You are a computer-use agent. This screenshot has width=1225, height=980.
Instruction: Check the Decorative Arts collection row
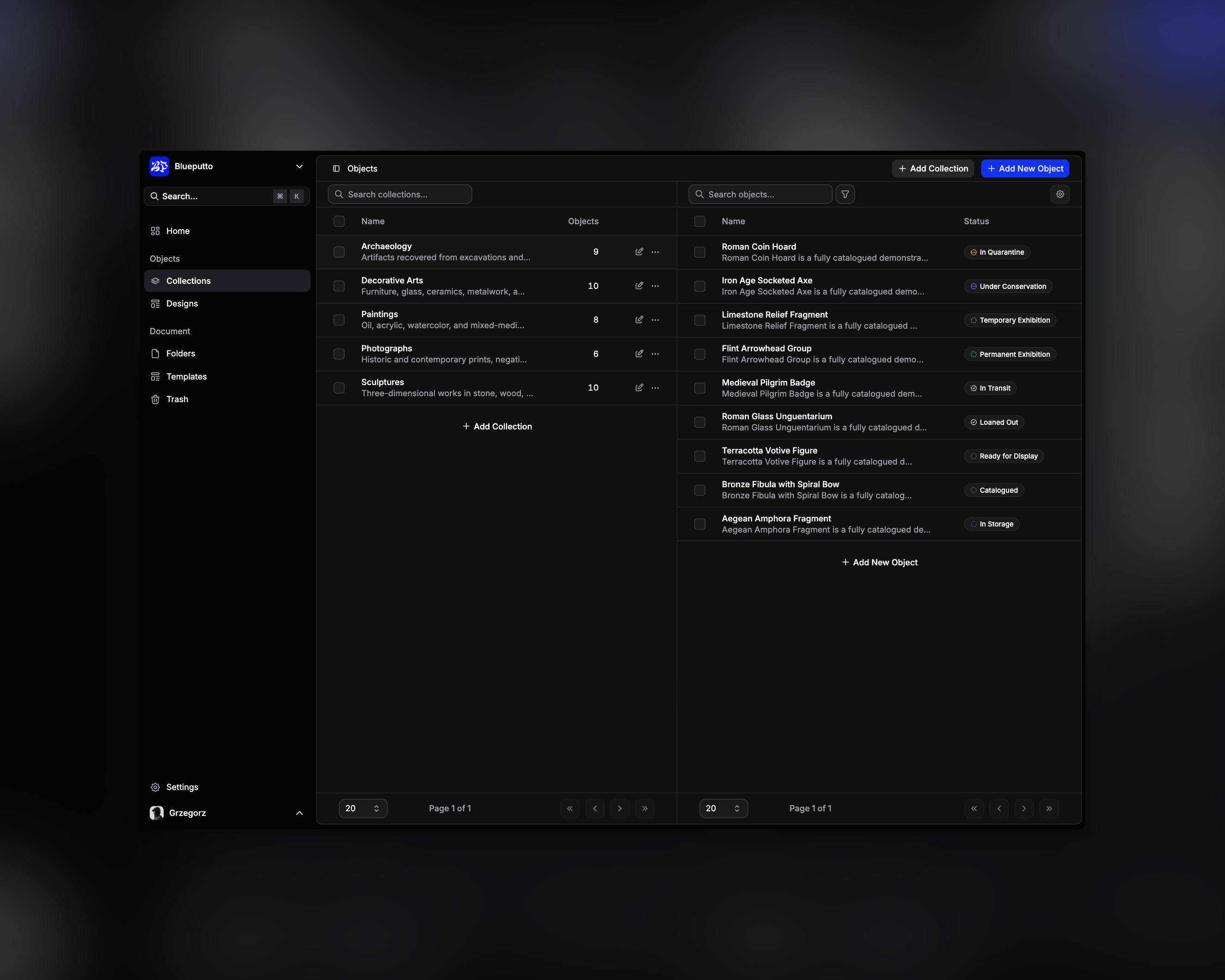coord(339,286)
